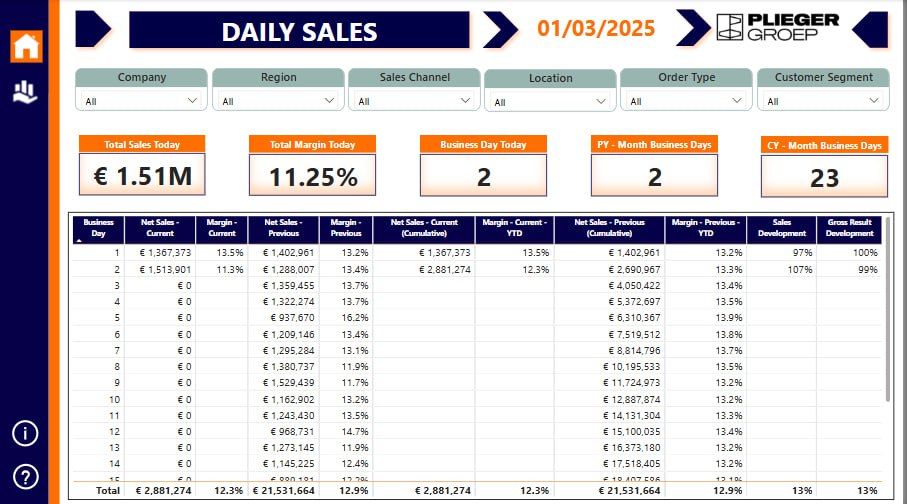Click the Margin - Previous YTD column header

[706, 228]
